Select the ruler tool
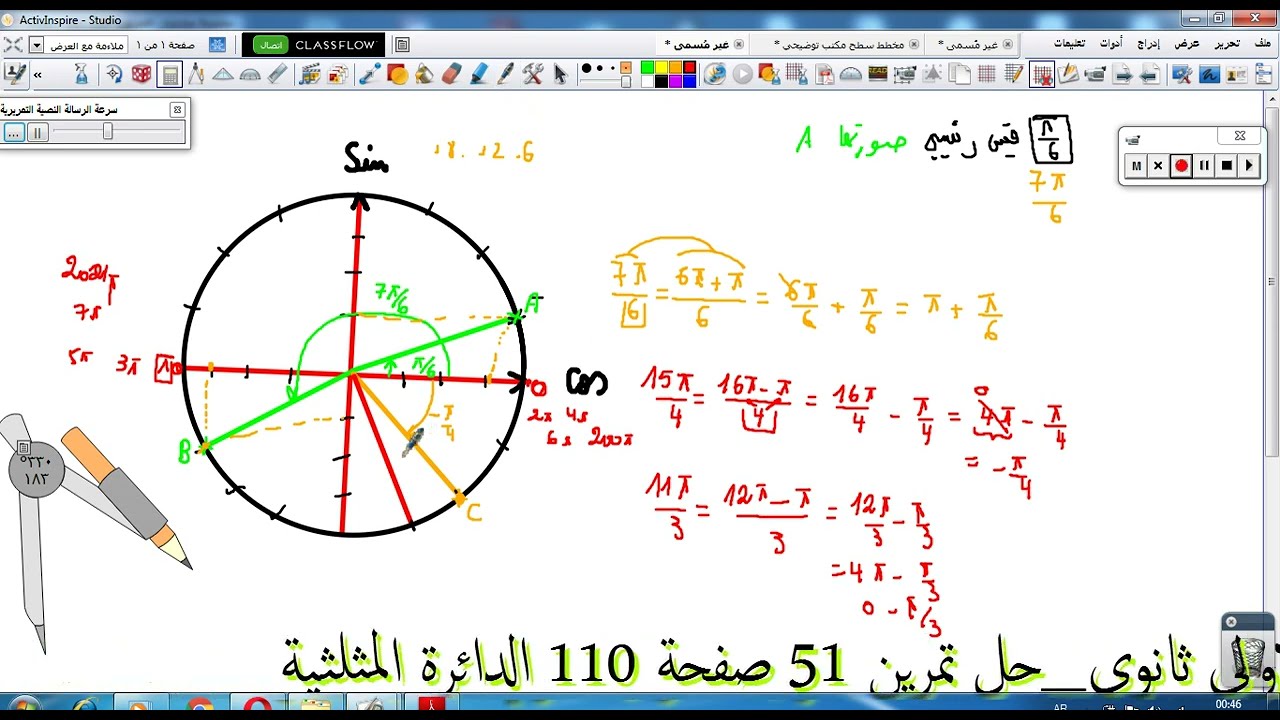Image resolution: width=1280 pixels, height=720 pixels. pyautogui.click(x=278, y=74)
